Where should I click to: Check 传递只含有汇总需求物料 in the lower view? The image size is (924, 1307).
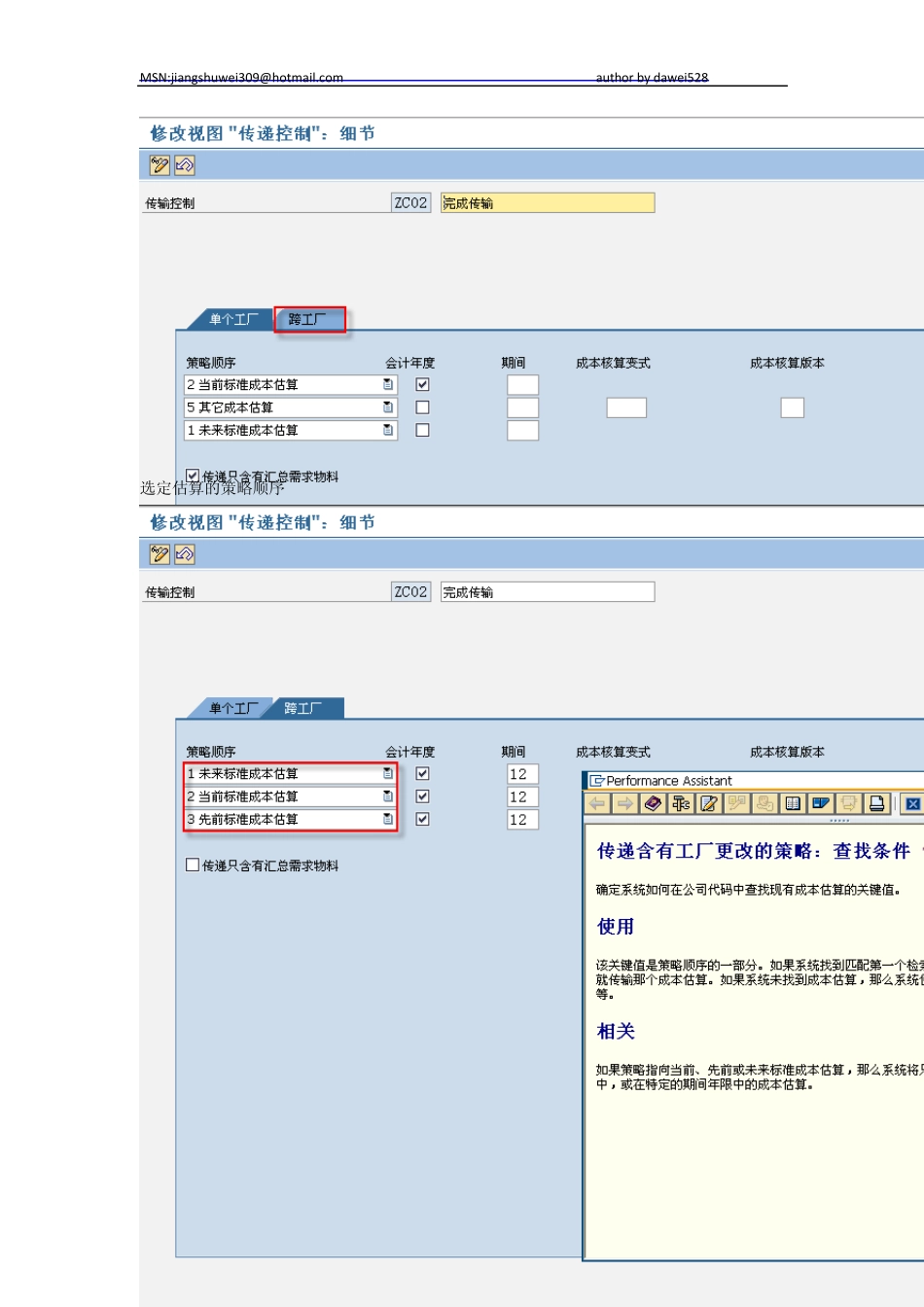coord(193,865)
